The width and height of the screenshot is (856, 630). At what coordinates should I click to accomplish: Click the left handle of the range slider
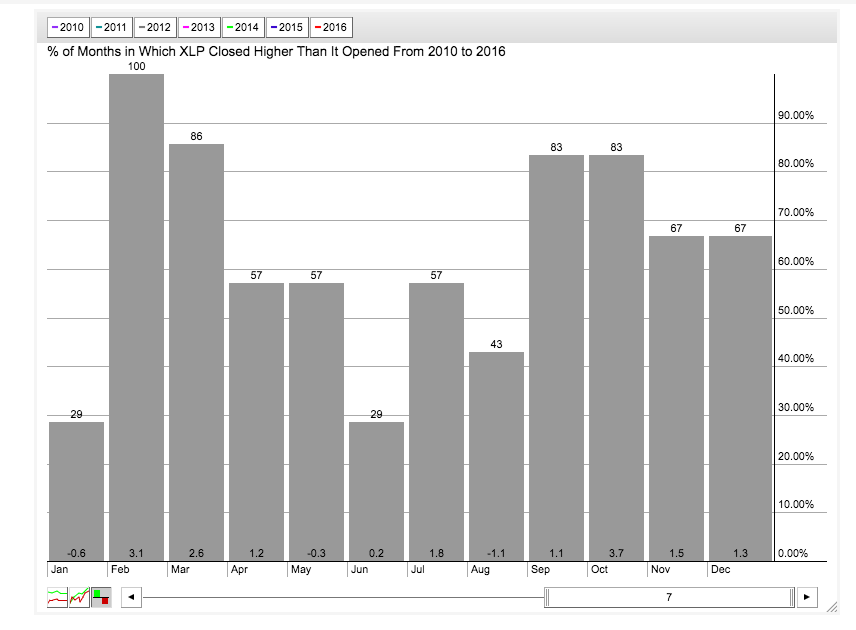point(547,597)
